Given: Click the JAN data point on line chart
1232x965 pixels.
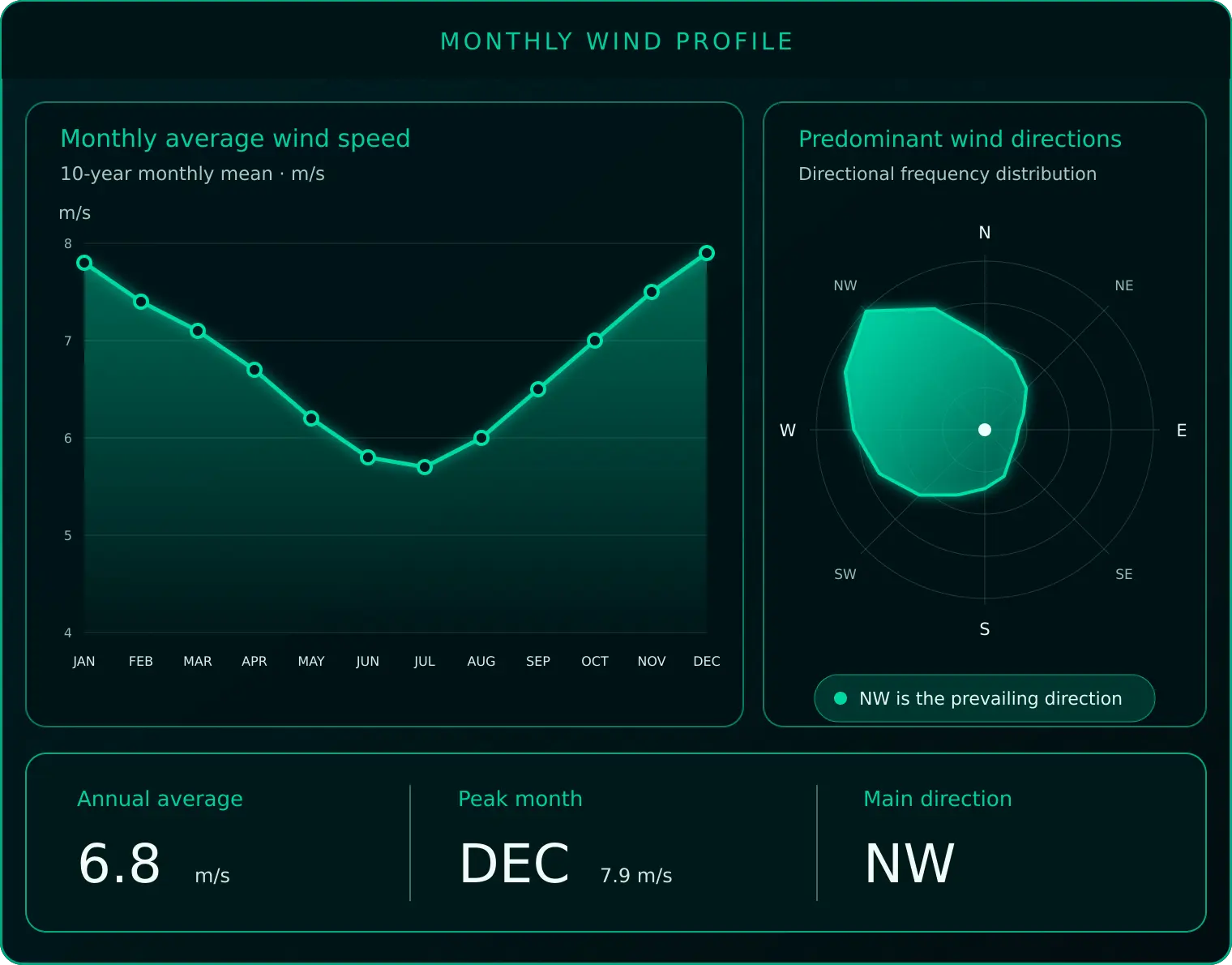Looking at the screenshot, I should pyautogui.click(x=84, y=263).
